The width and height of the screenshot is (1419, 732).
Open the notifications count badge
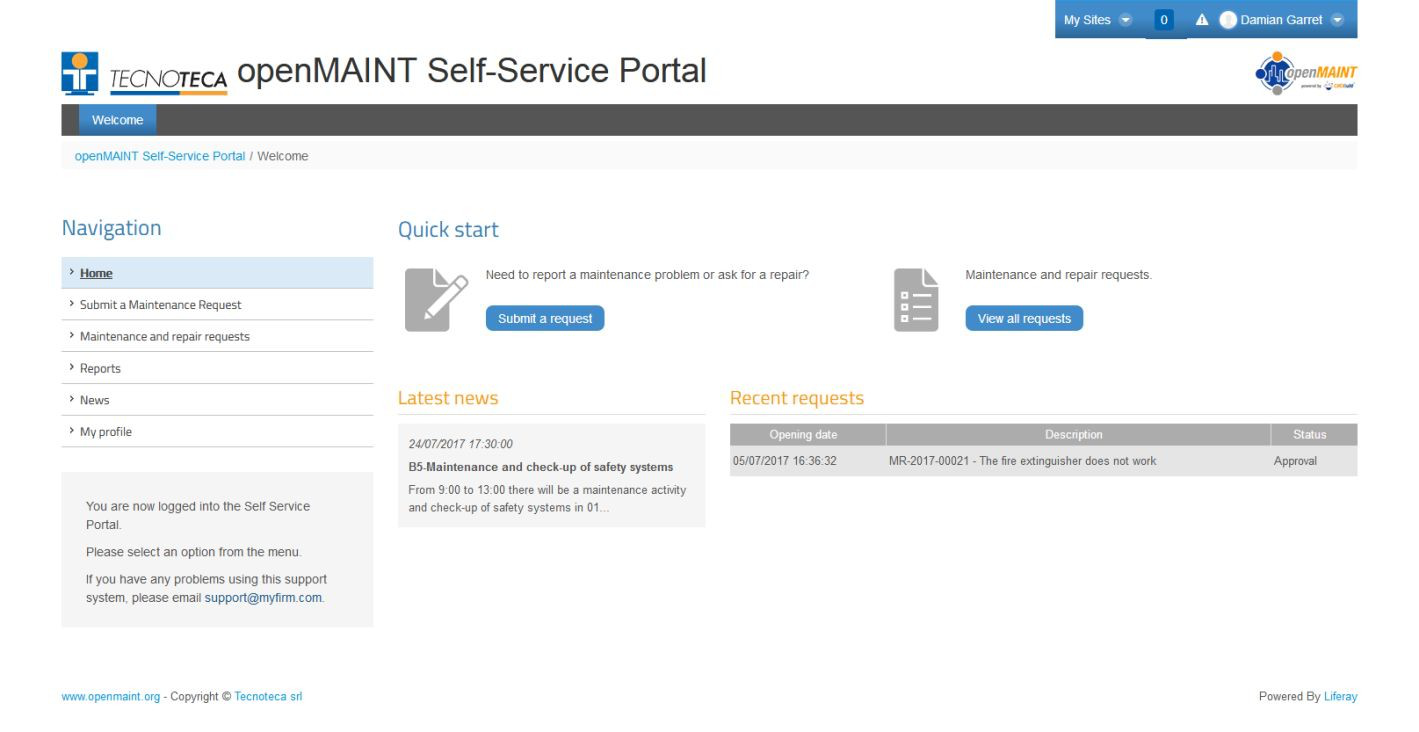click(x=1164, y=20)
